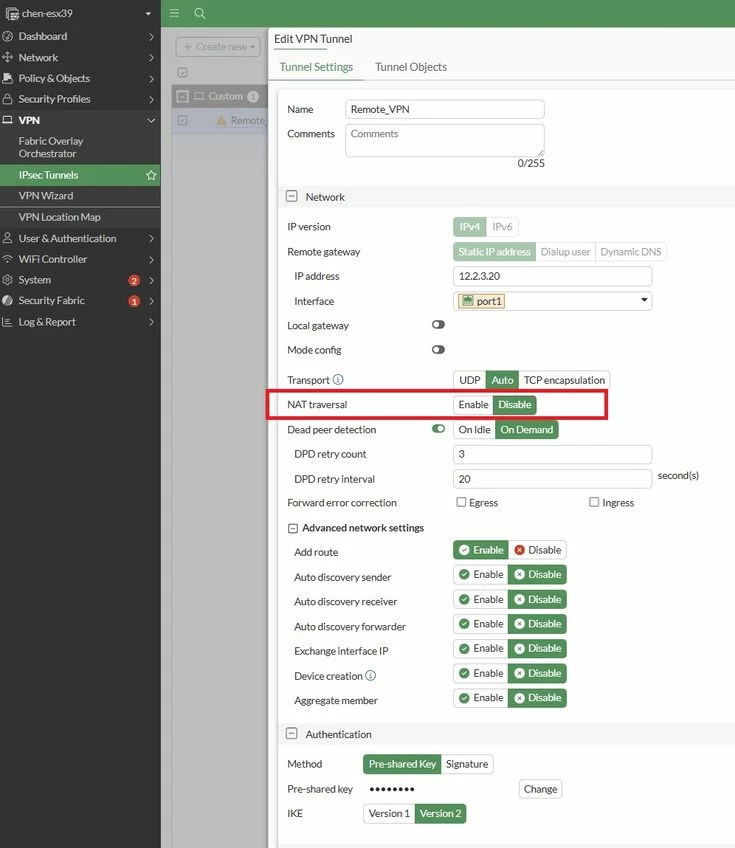
Task: Tick the select-all checkbox in tunnel list
Action: [x=183, y=72]
